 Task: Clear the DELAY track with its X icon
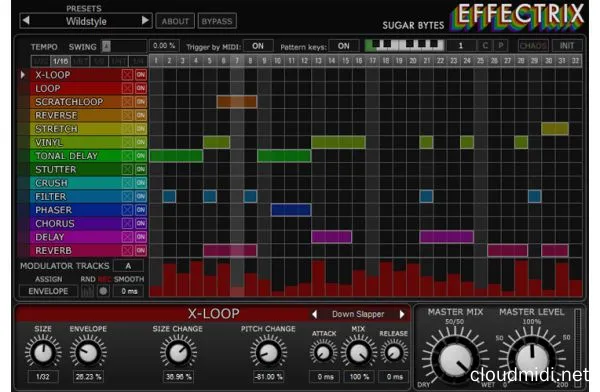(x=127, y=237)
